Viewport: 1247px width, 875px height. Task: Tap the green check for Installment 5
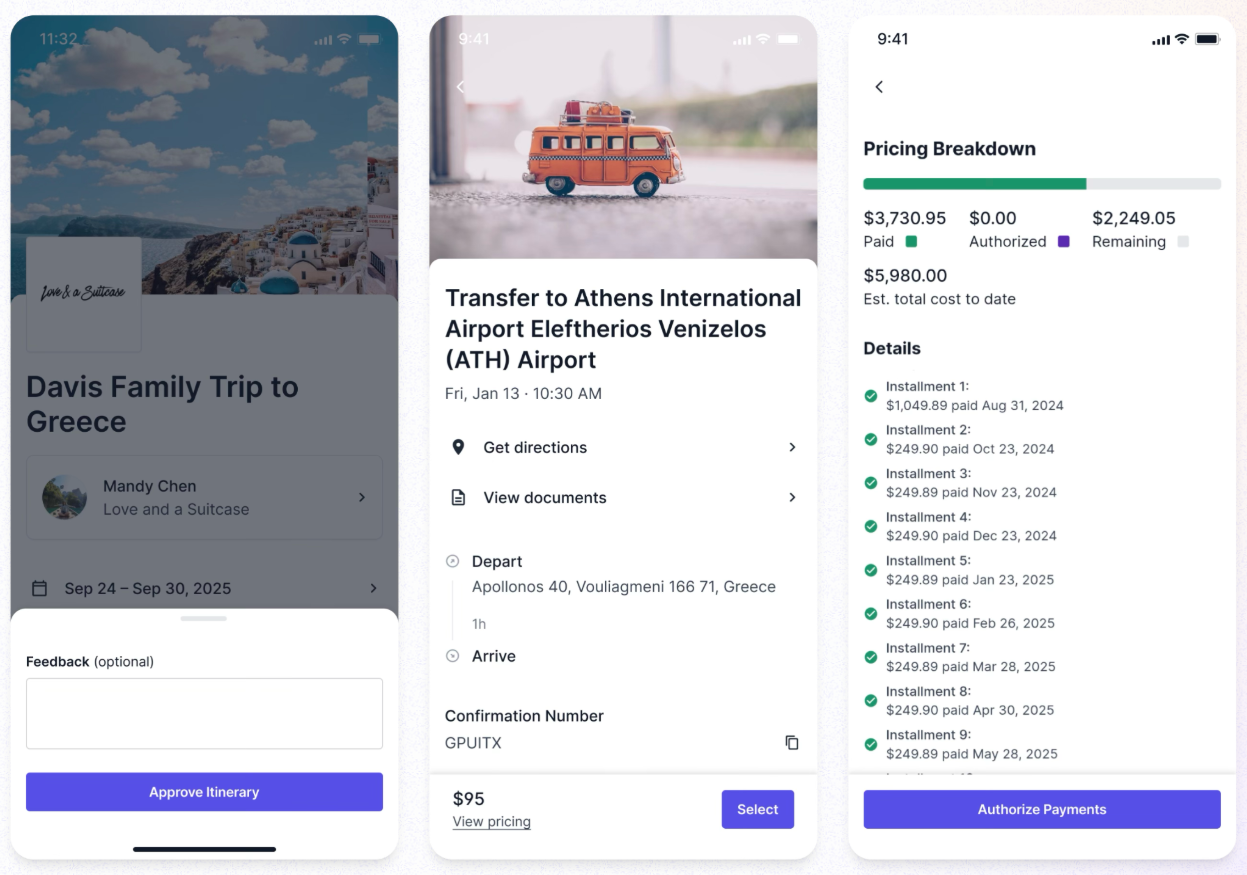pos(871,570)
